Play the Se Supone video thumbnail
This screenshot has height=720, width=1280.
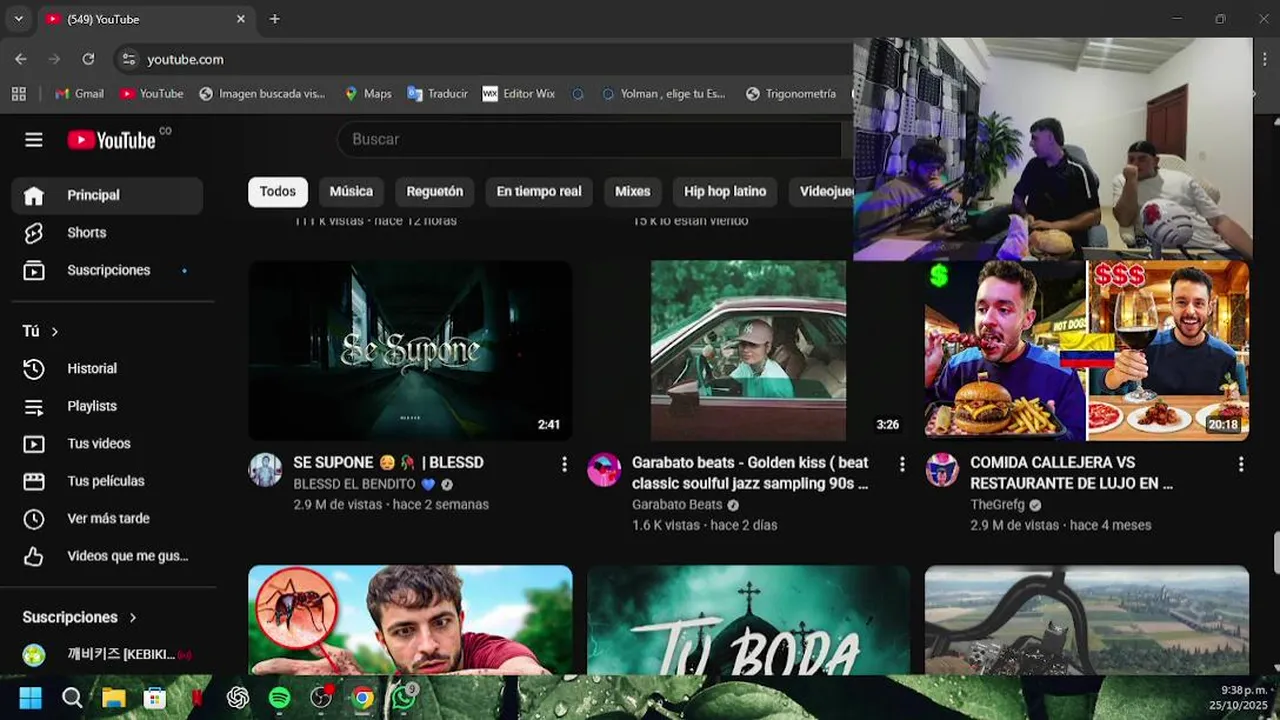410,350
